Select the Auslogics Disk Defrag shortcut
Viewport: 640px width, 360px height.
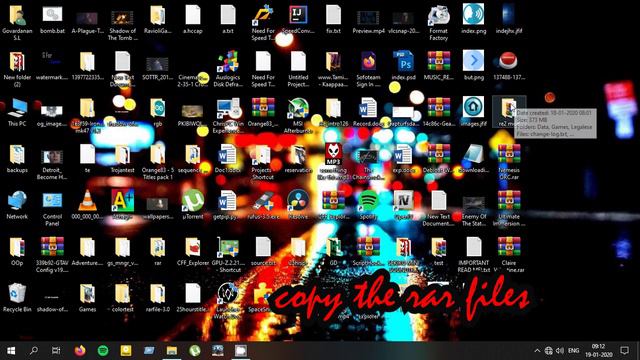(x=228, y=69)
